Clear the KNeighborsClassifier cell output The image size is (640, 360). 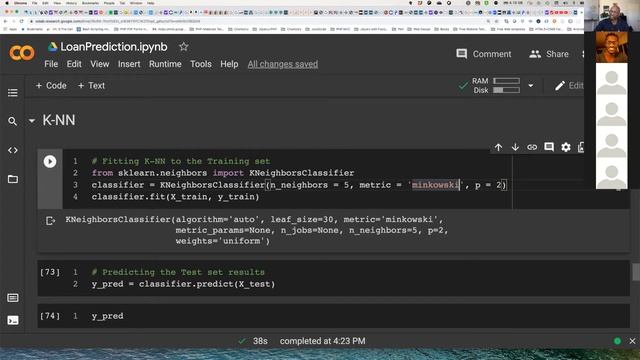[x=50, y=221]
